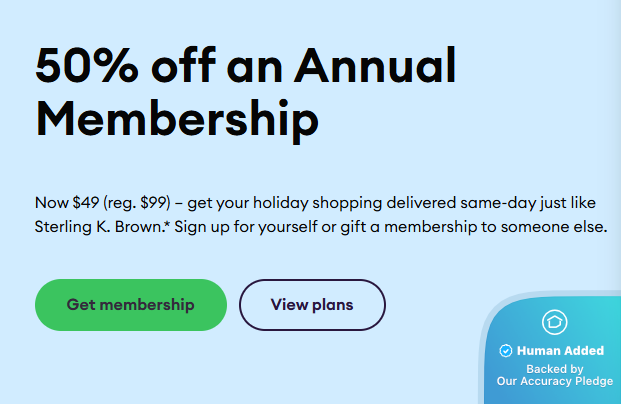Open the "Our Accuracy Pledge" text
The height and width of the screenshot is (404, 621).
[x=554, y=381]
